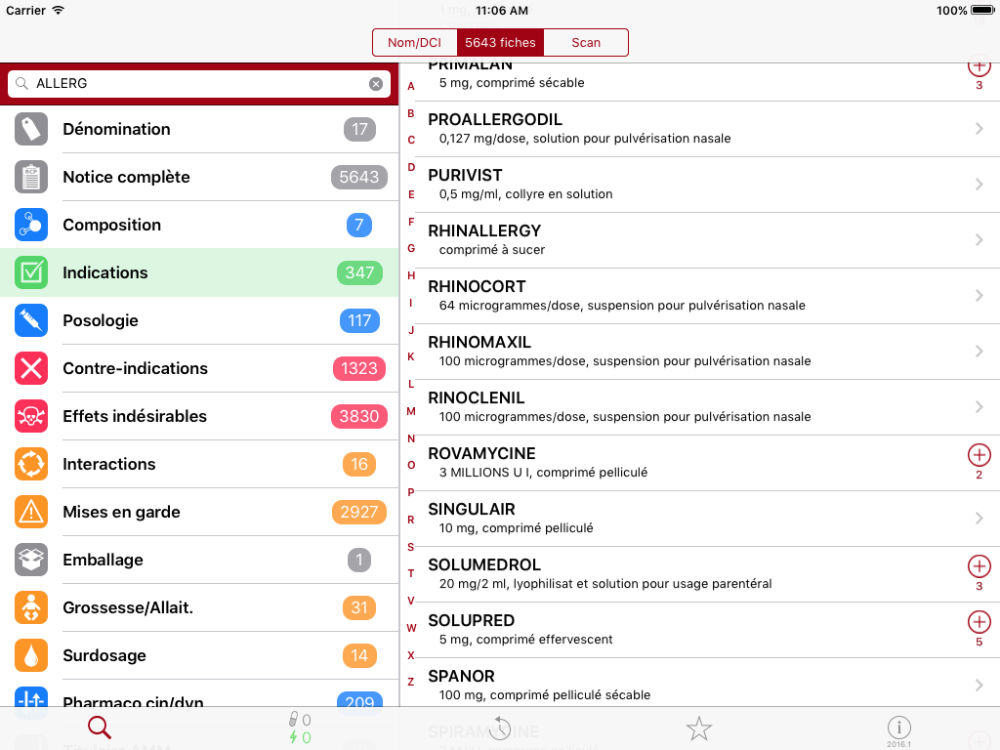The height and width of the screenshot is (750, 1000).
Task: Filter by Contre-indications category
Action: tap(199, 368)
